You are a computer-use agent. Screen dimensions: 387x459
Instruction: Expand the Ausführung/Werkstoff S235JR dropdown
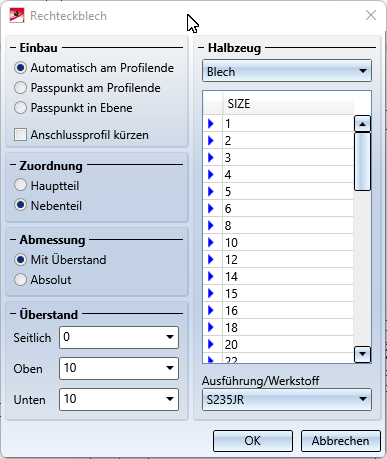[287, 399]
